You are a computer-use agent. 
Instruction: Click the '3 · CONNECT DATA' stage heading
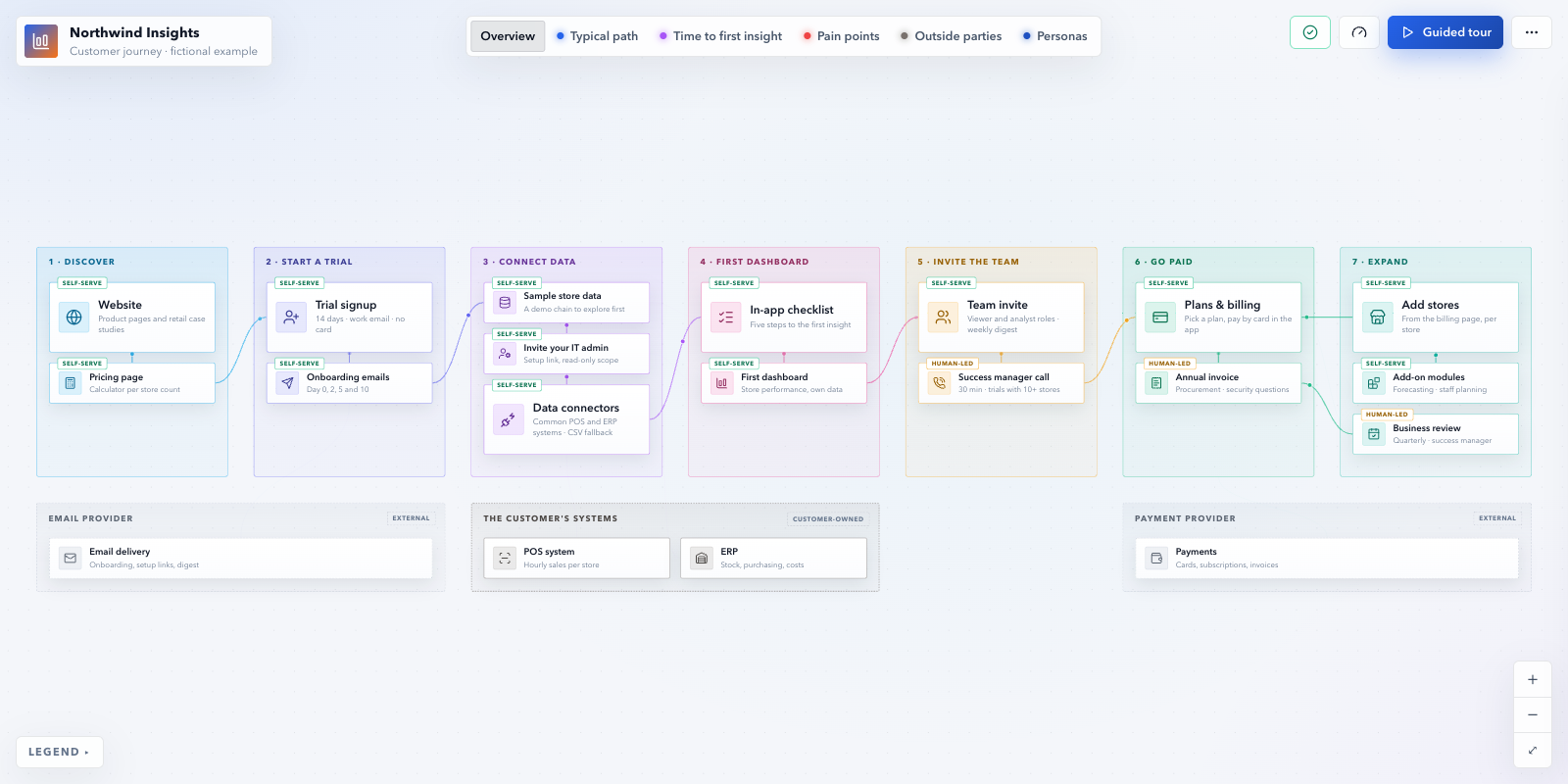[529, 262]
